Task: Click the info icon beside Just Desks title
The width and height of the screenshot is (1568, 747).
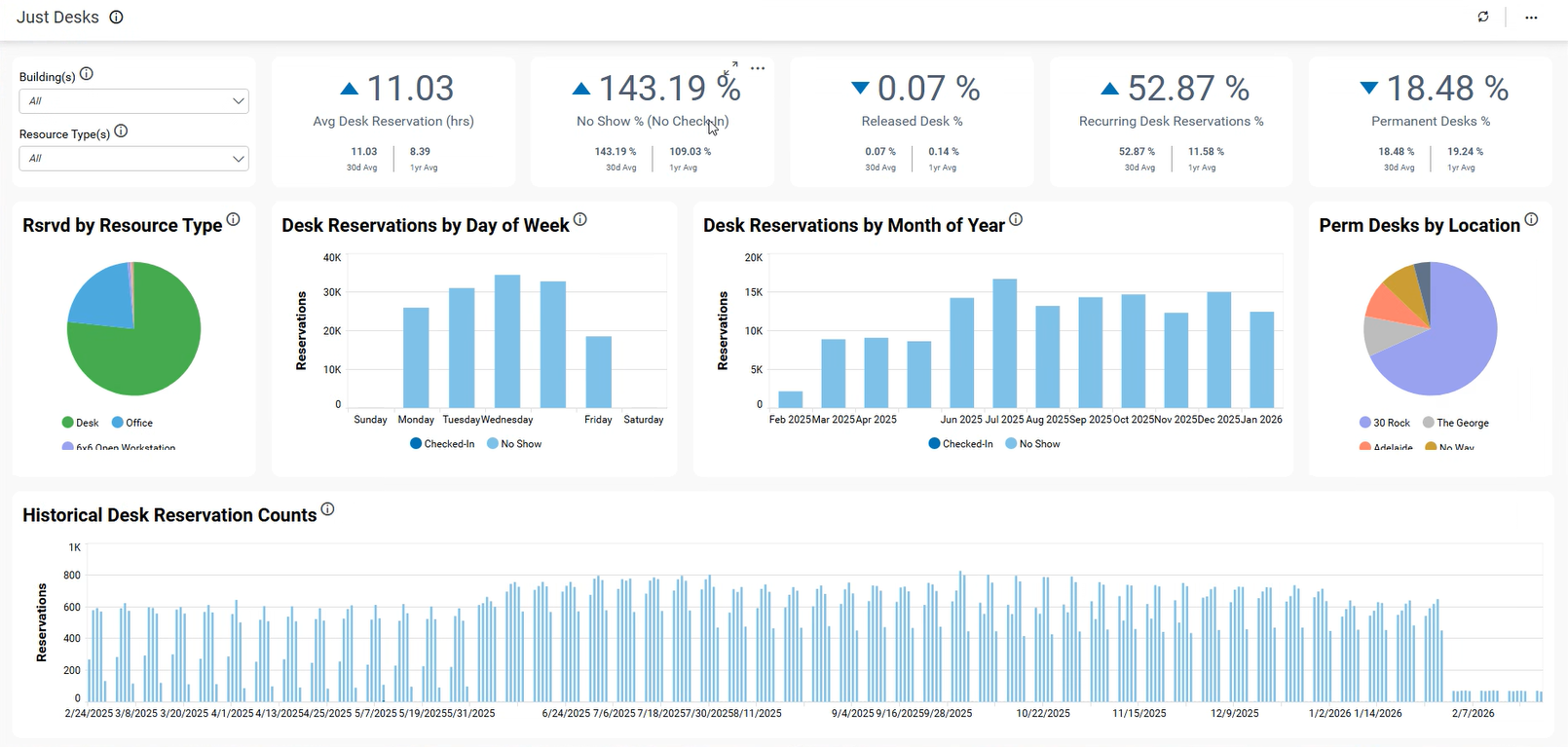Action: pos(116,18)
